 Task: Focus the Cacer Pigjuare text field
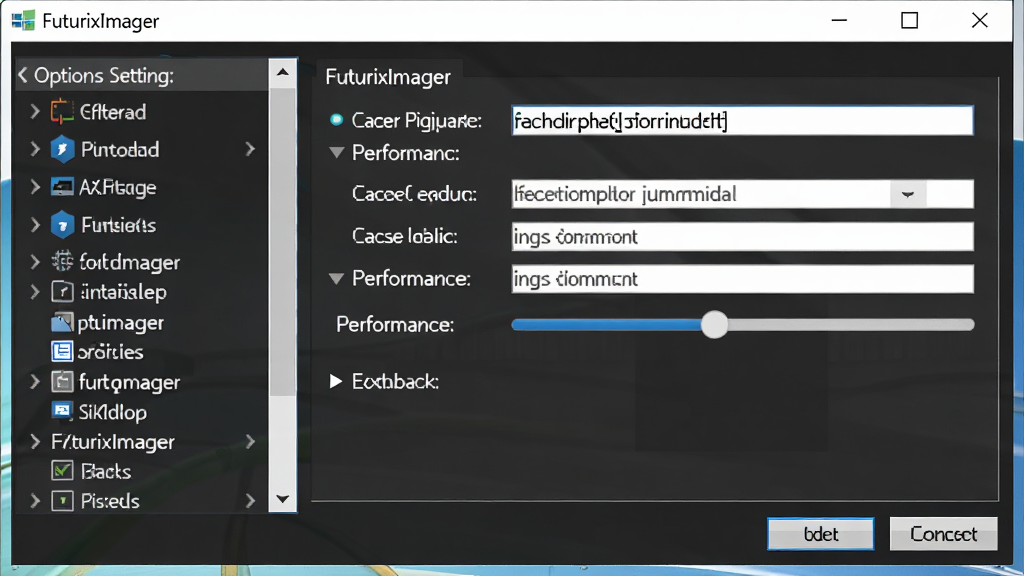point(743,121)
